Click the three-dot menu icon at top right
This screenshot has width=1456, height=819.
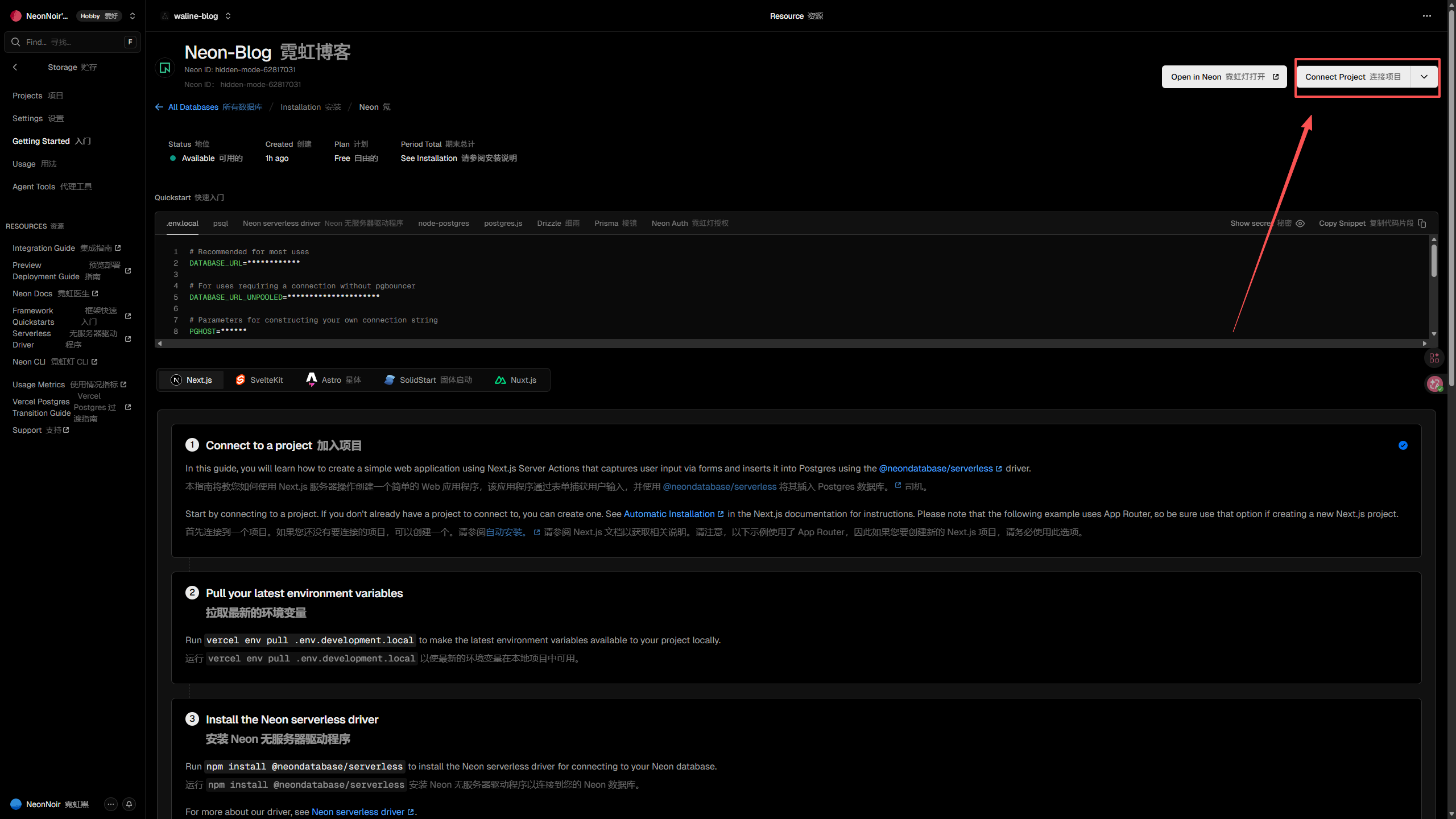1426,16
